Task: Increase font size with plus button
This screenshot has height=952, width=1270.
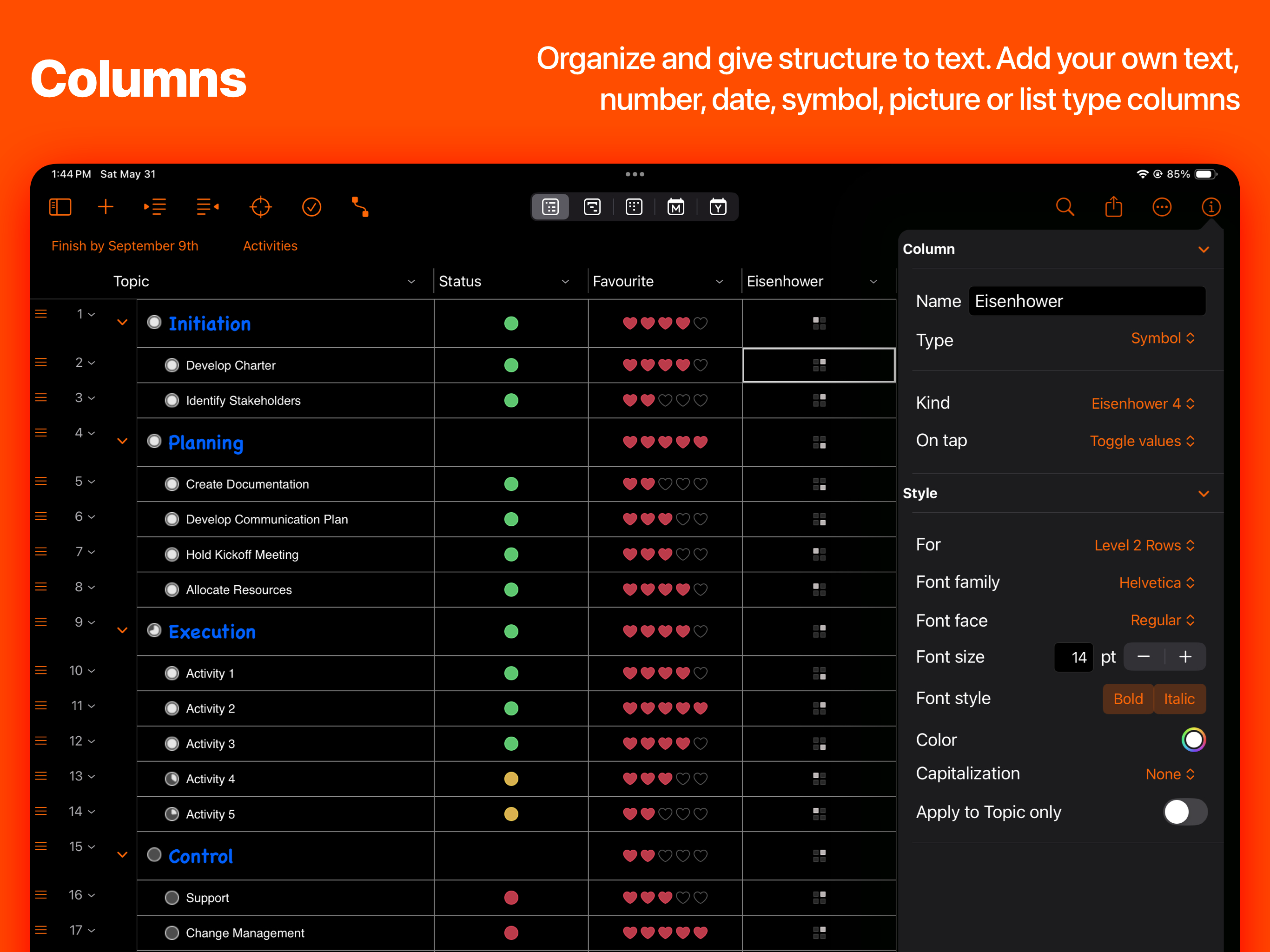Action: [x=1185, y=656]
